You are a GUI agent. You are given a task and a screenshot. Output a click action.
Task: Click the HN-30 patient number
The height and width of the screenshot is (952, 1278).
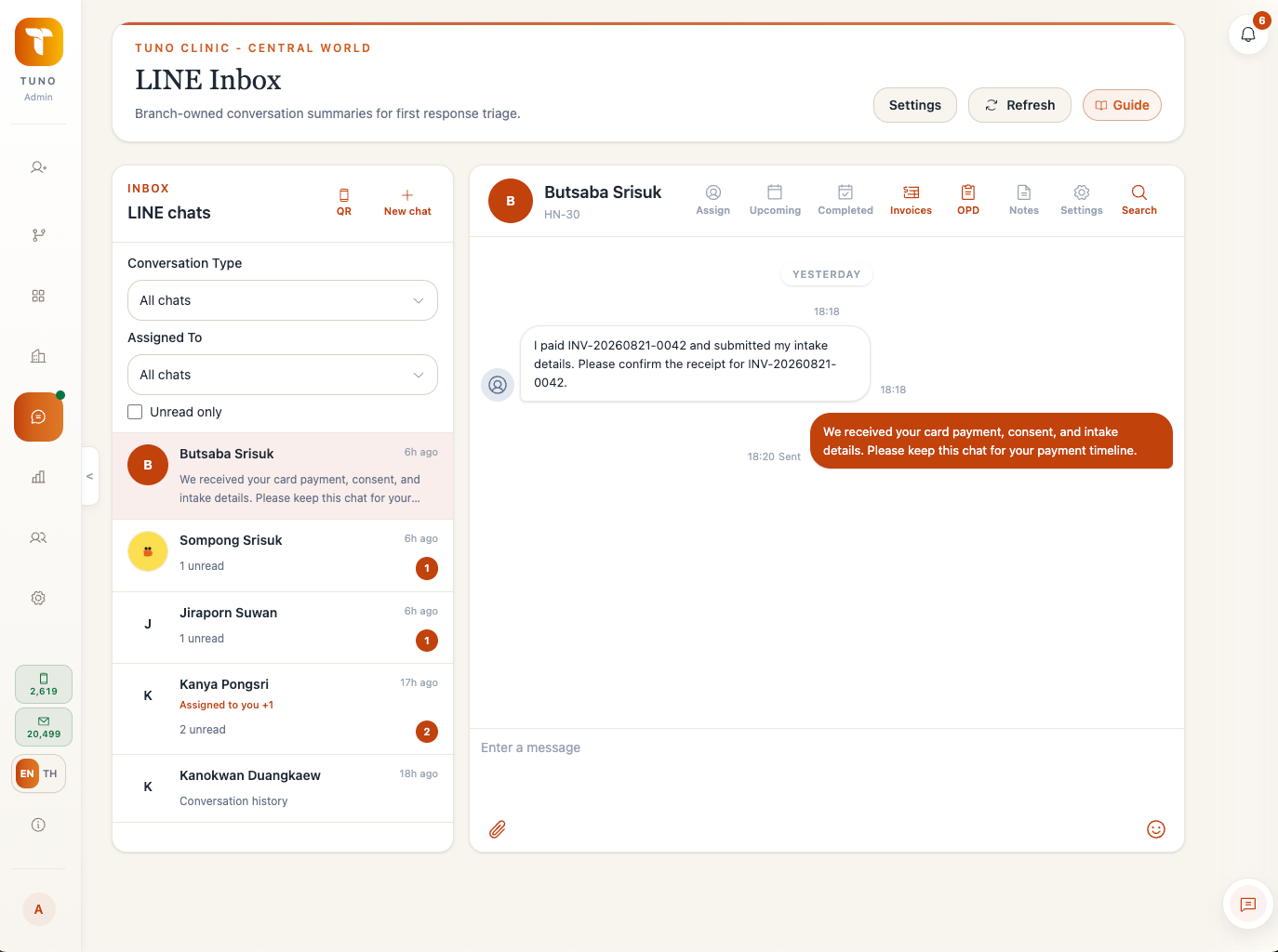562,215
